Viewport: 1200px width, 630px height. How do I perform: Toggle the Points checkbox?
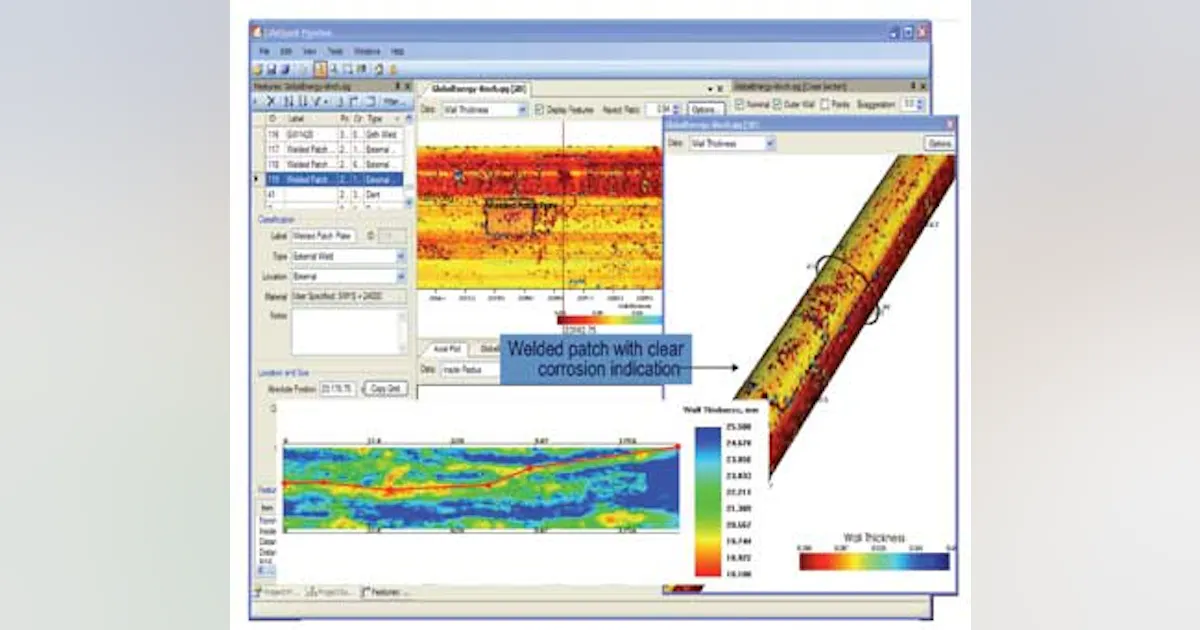coord(825,104)
